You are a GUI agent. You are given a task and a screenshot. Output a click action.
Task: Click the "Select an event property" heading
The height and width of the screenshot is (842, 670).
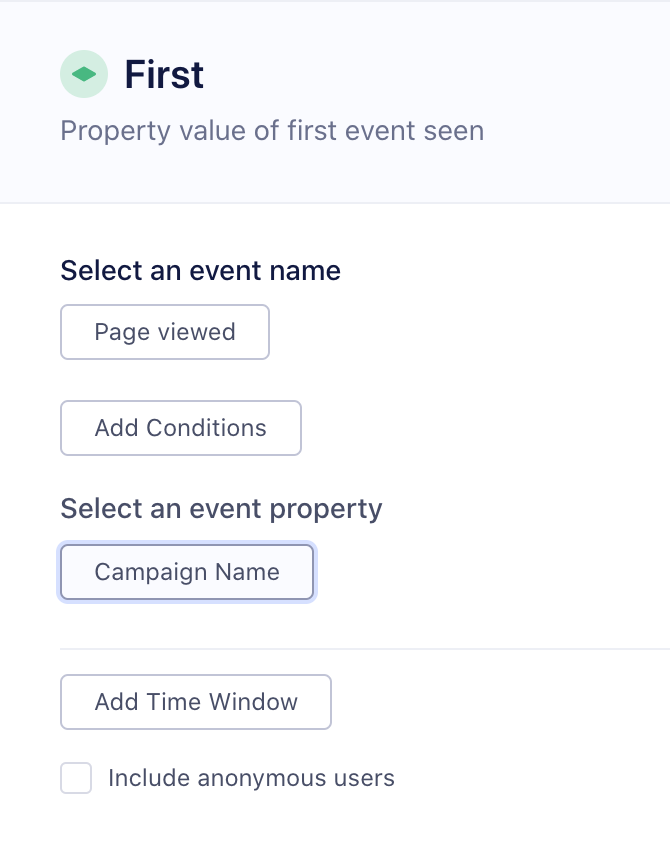coord(220,508)
